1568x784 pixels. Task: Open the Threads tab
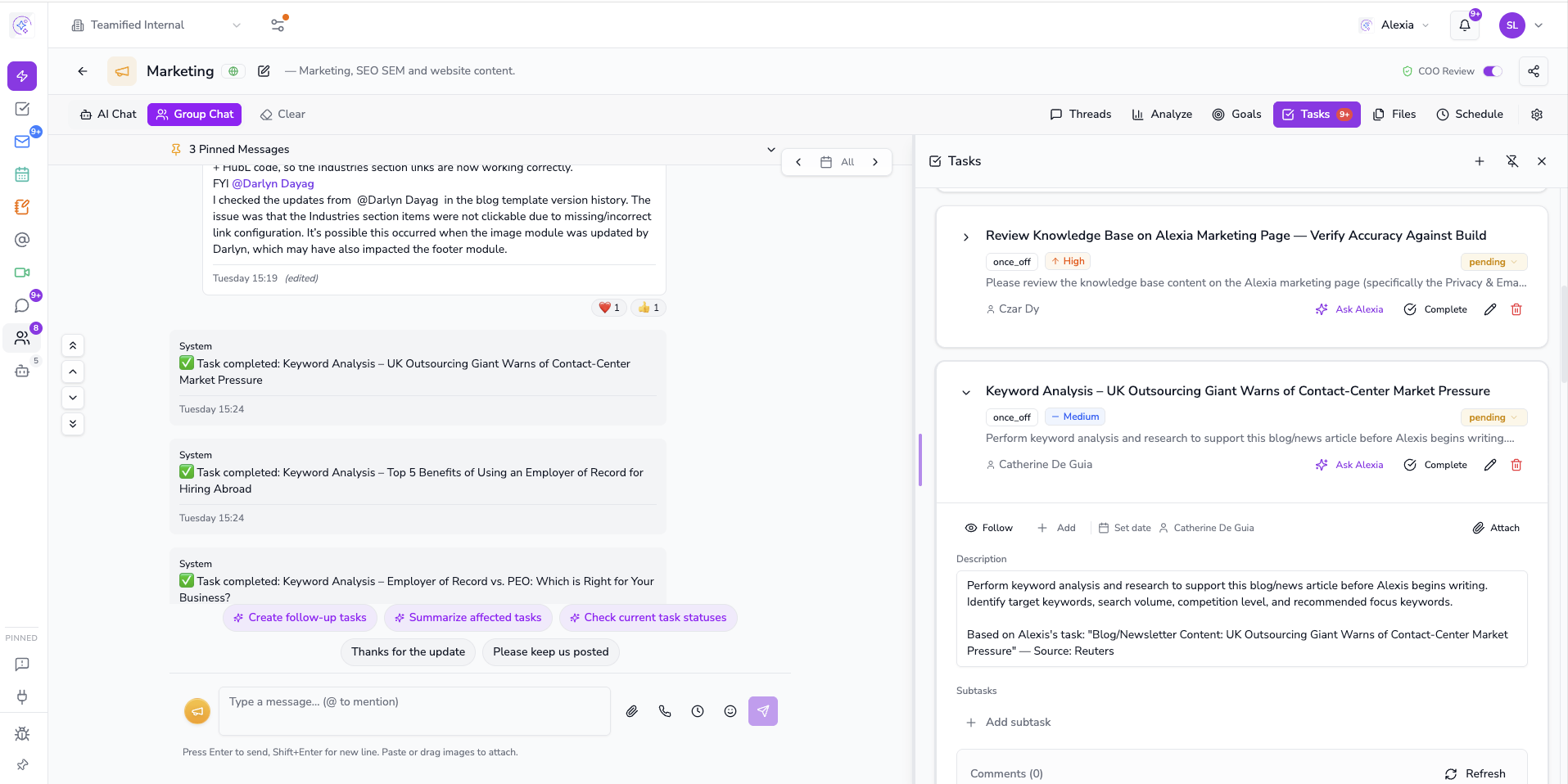coord(1080,115)
